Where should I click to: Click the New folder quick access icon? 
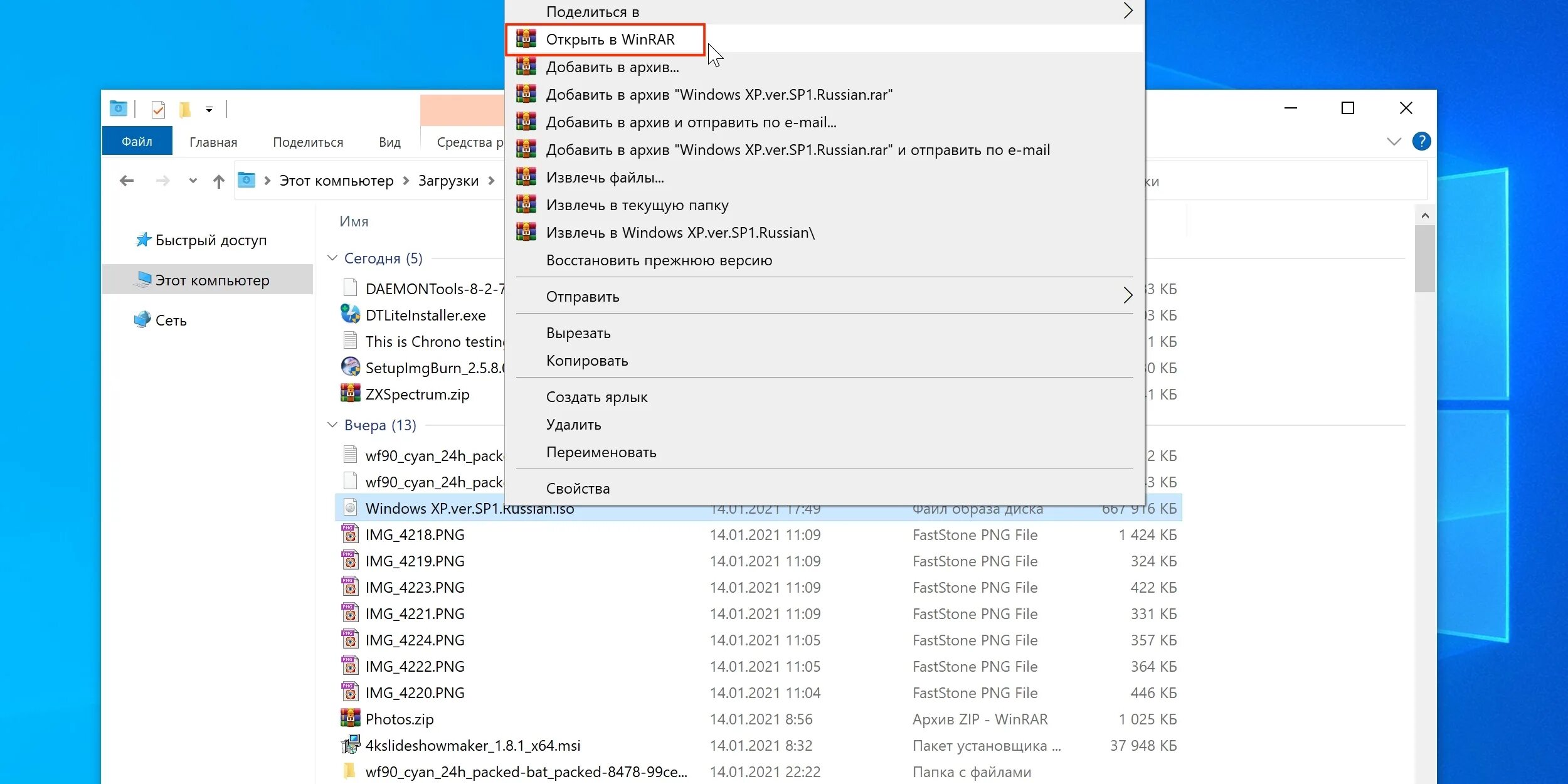click(x=184, y=110)
